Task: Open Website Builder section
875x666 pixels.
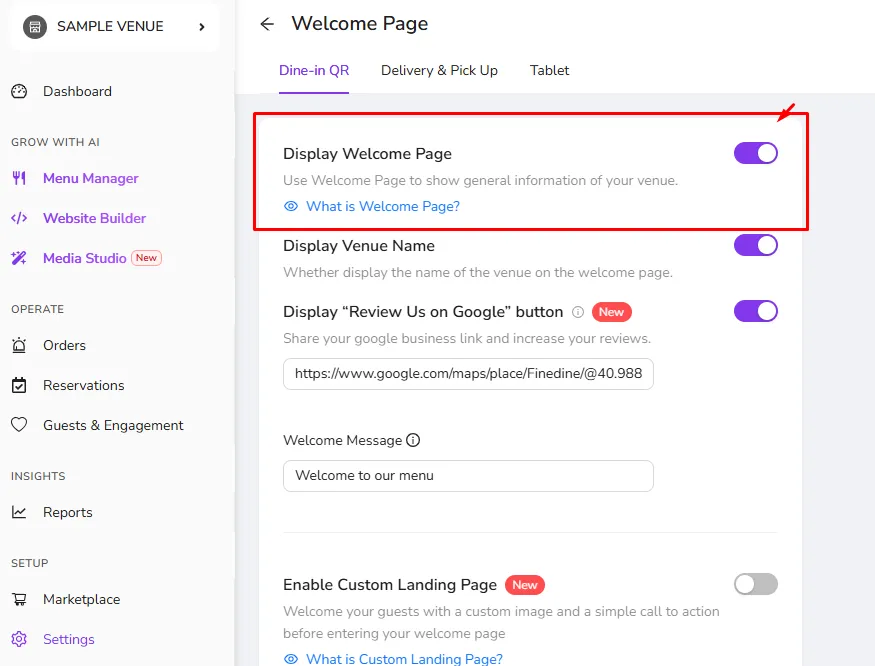Action: coord(94,218)
